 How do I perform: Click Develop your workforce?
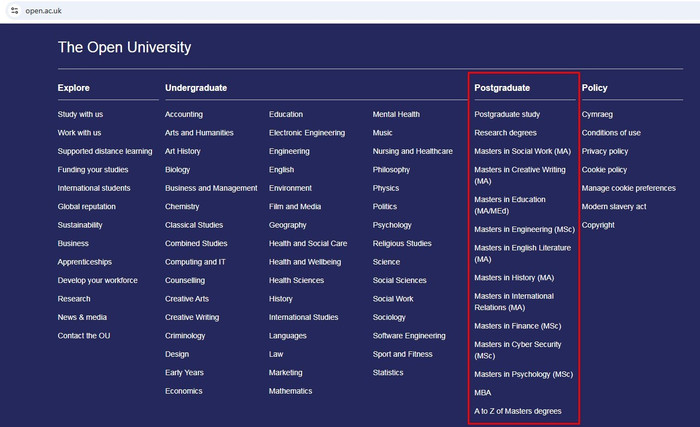(x=98, y=280)
